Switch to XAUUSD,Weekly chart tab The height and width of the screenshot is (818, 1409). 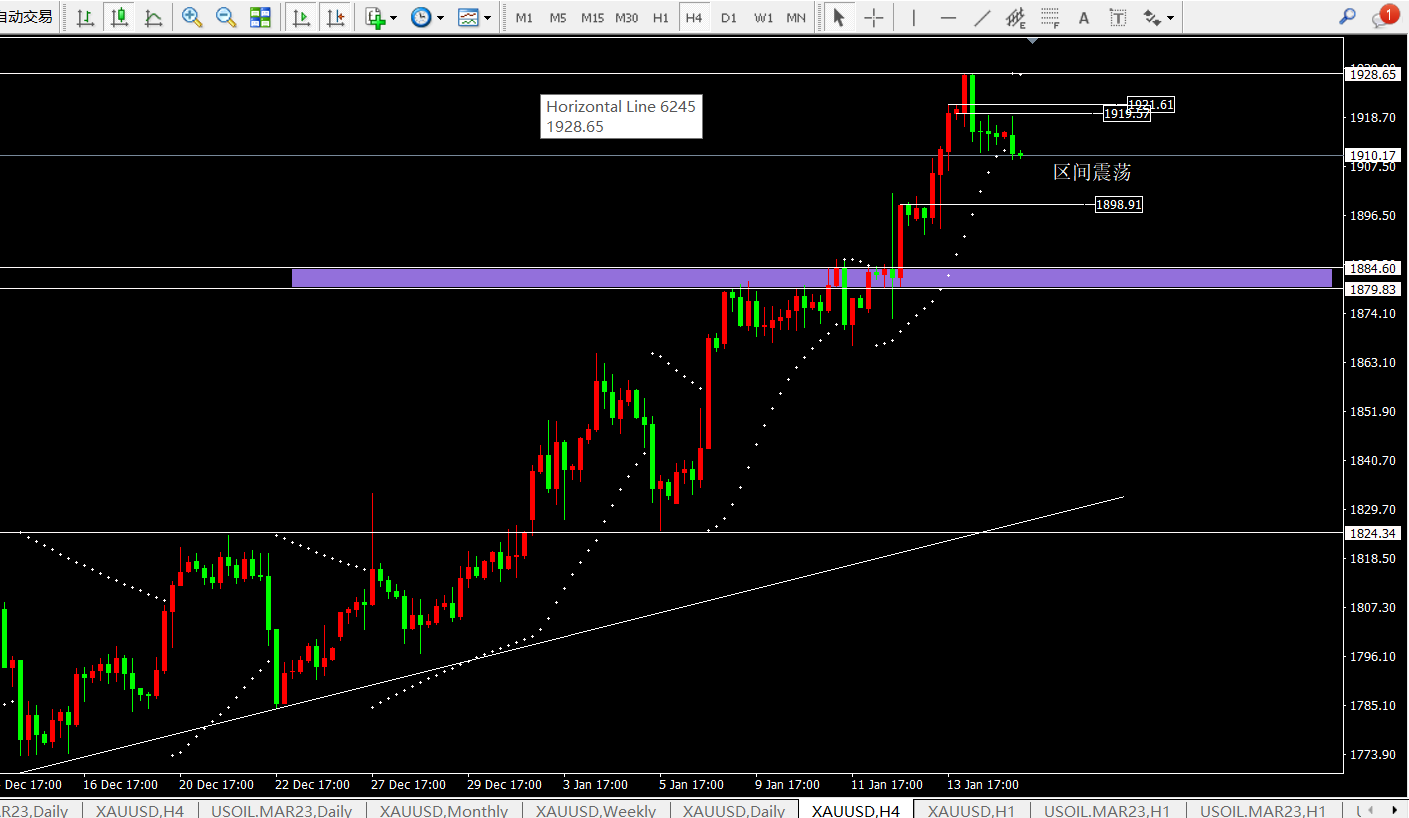596,810
